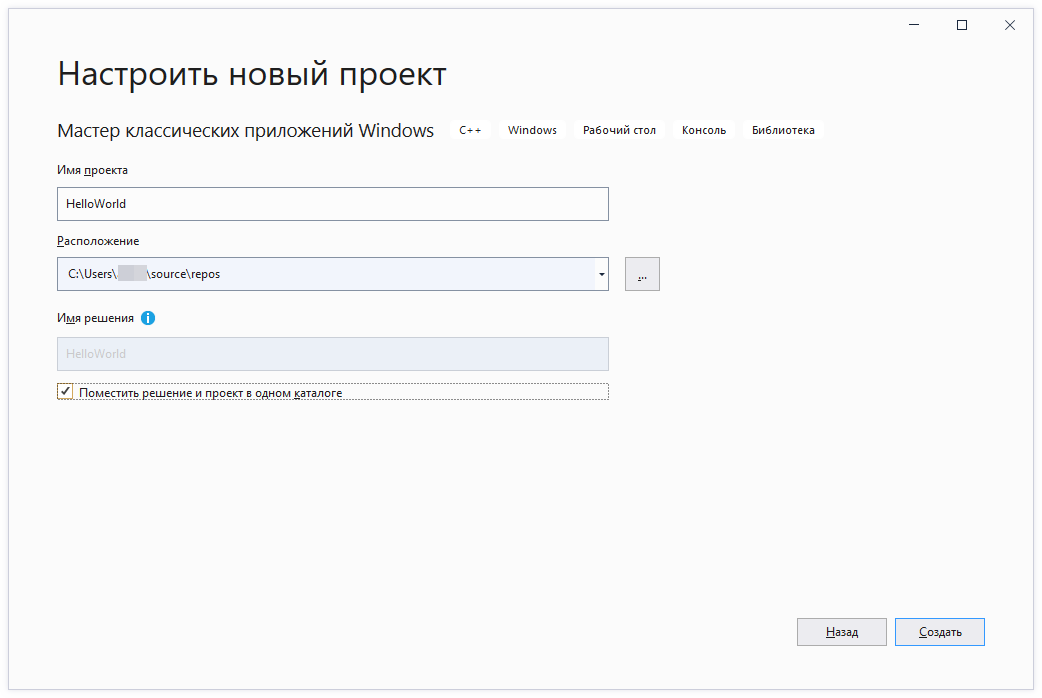
Task: Click inside the Расположение path field
Action: (x=320, y=274)
